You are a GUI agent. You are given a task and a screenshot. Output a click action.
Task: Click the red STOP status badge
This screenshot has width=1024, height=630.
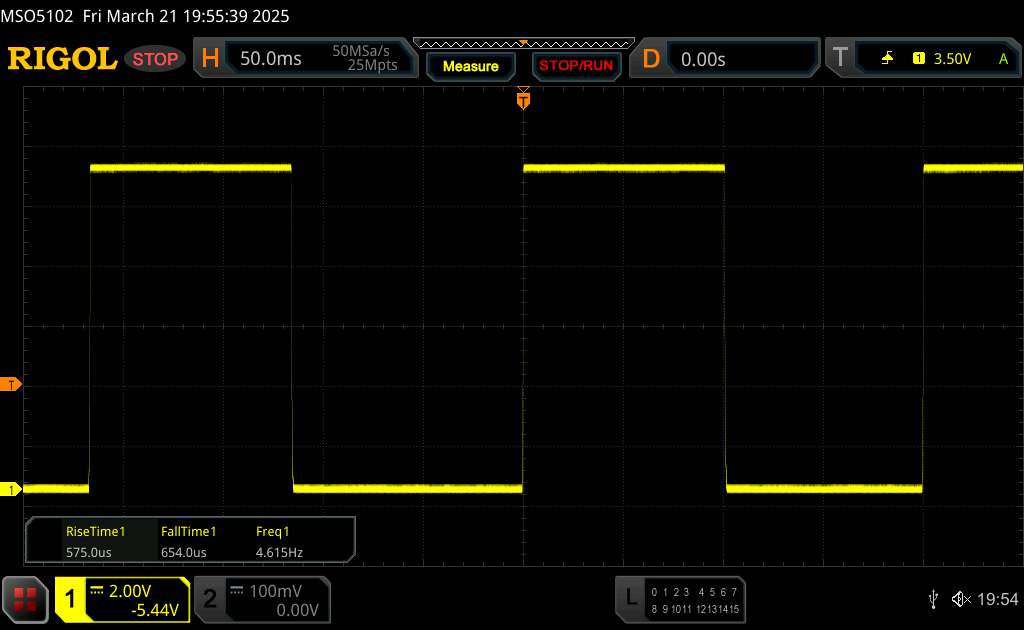click(x=156, y=59)
